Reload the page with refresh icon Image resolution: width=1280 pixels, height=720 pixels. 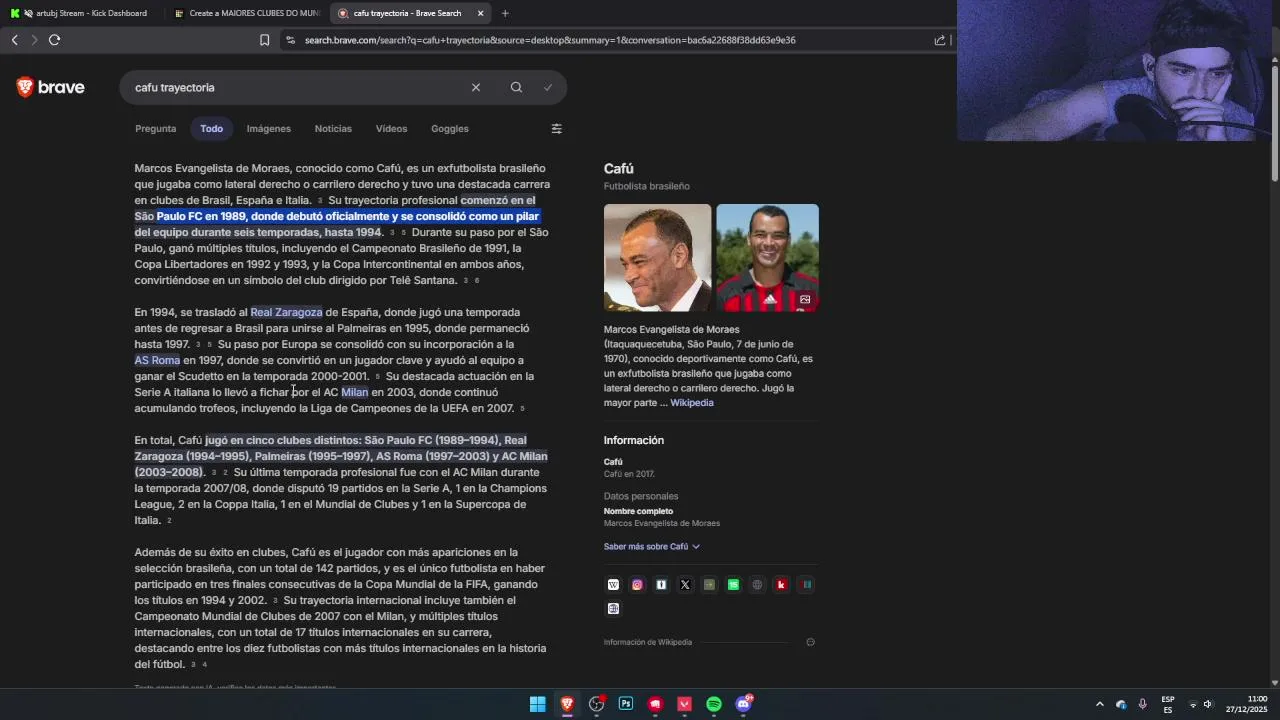click(x=54, y=40)
